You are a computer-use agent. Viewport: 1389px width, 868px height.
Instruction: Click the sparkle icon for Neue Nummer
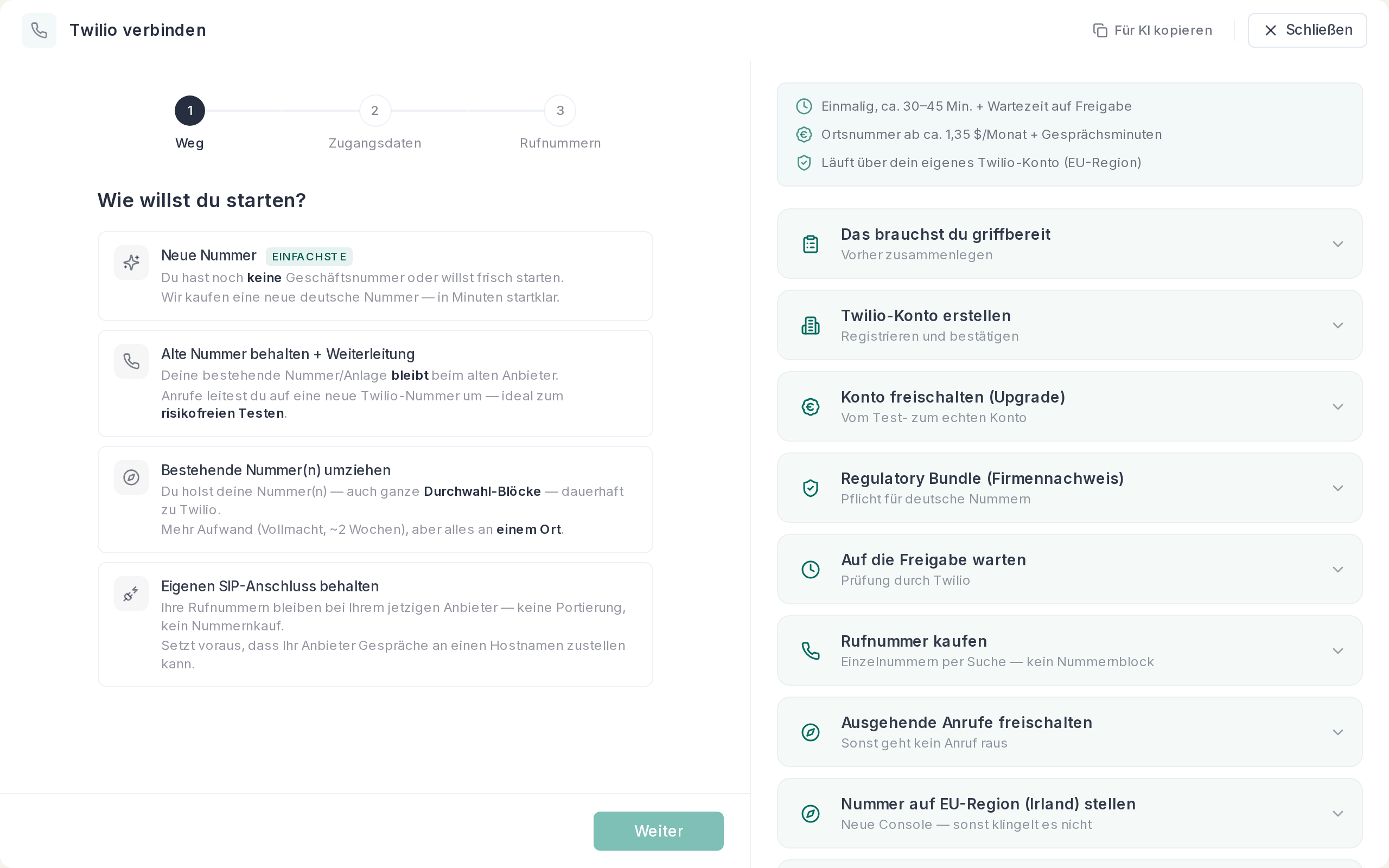pos(131,263)
